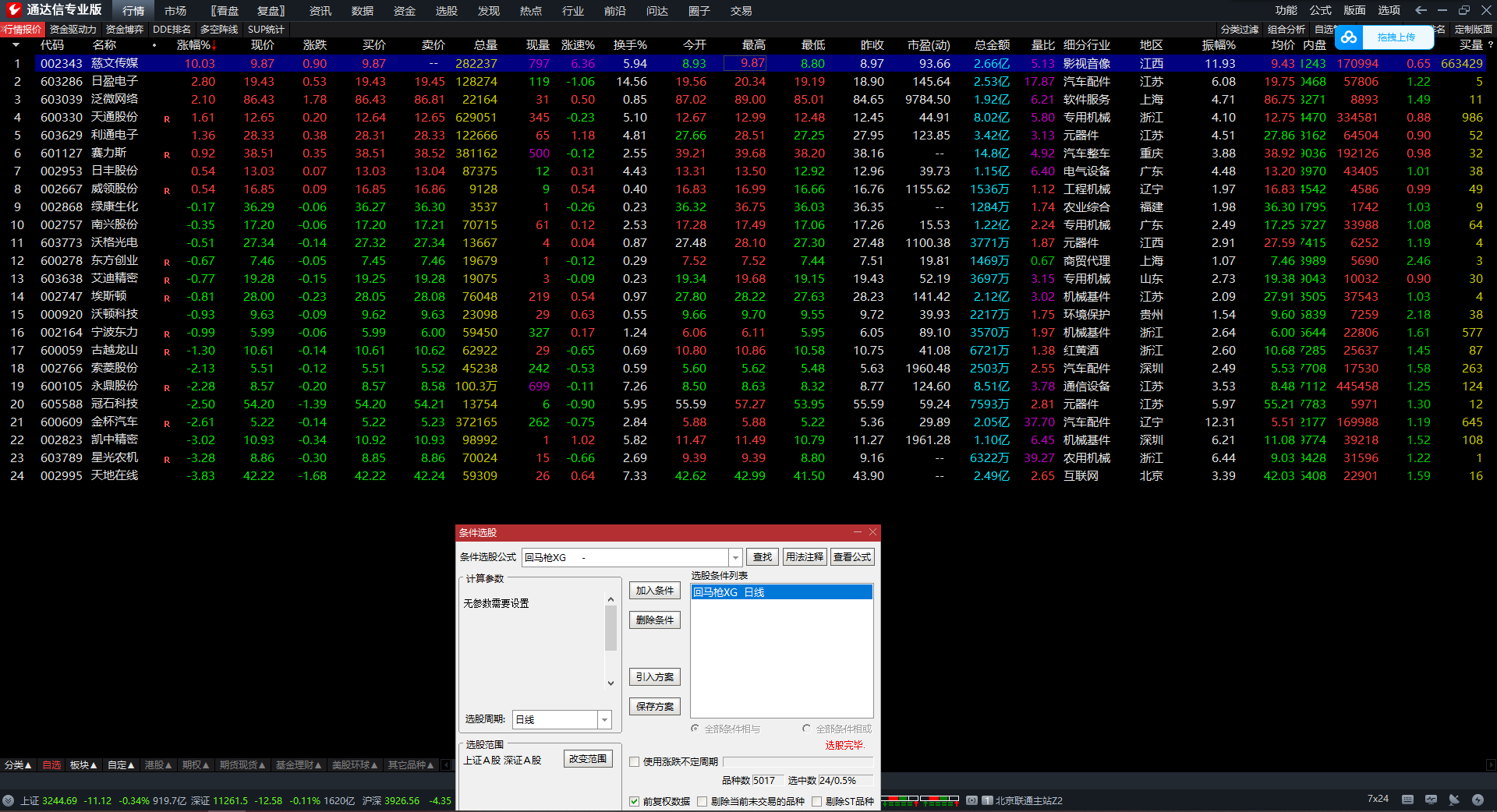This screenshot has width=1497, height=812.
Task: Click the cloud upload icon
Action: [1350, 37]
